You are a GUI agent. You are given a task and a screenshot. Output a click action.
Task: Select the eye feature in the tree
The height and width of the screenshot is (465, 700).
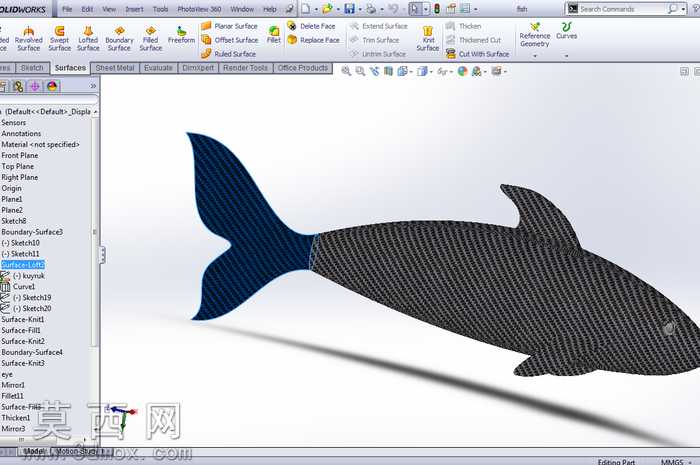(x=7, y=374)
